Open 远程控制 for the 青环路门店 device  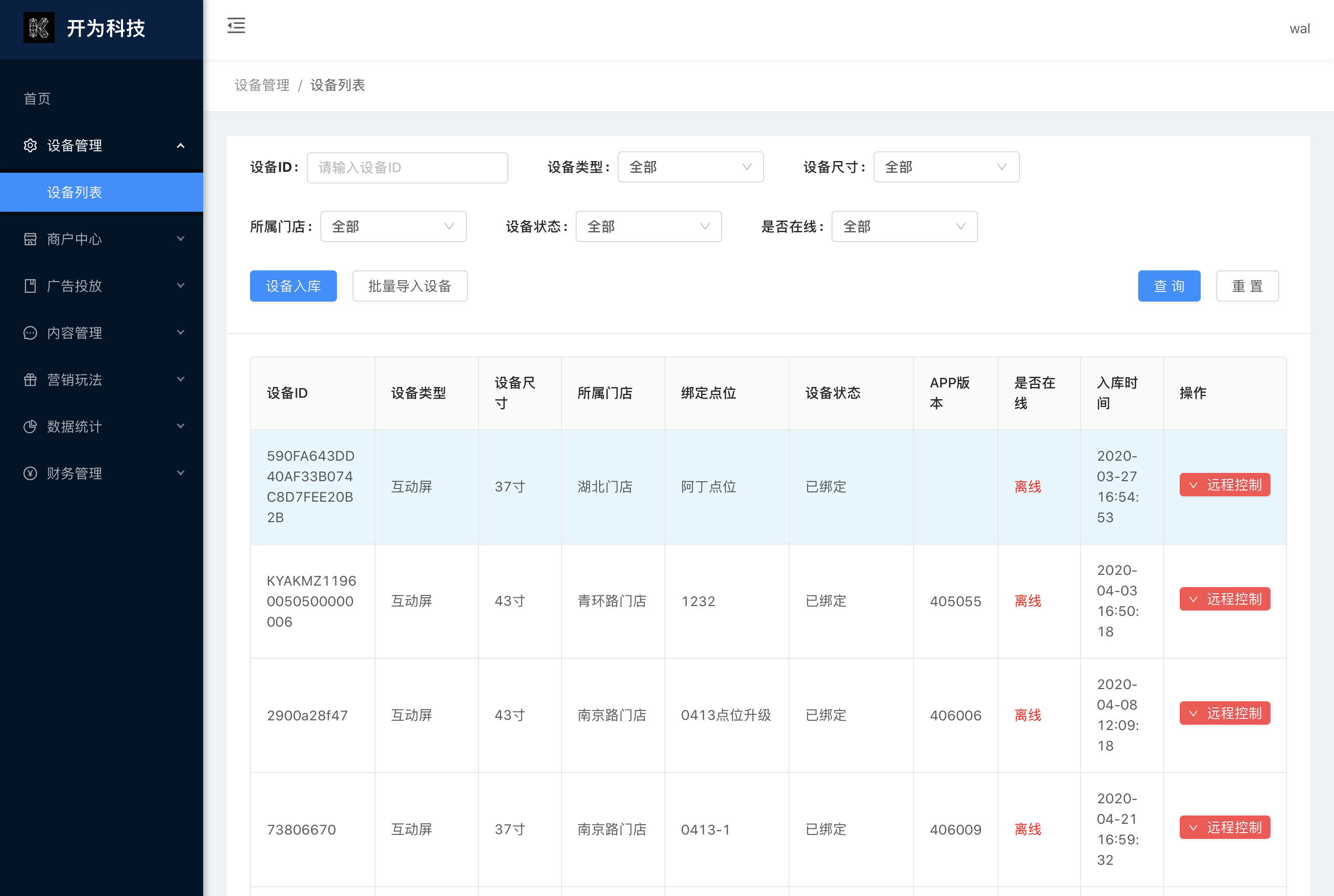pyautogui.click(x=1224, y=599)
